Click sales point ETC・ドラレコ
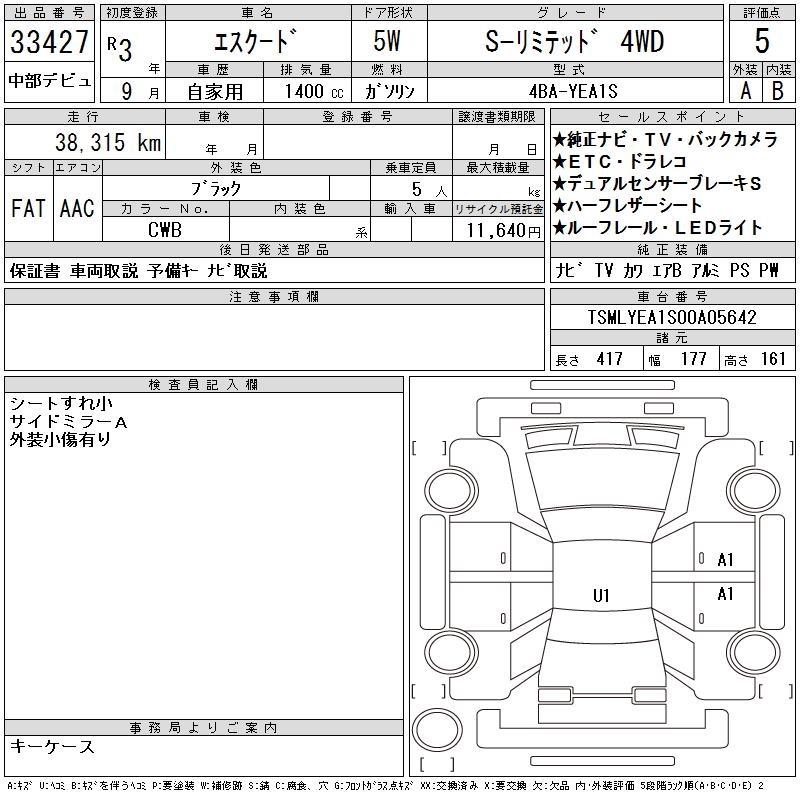This screenshot has width=800, height=800. 620,162
